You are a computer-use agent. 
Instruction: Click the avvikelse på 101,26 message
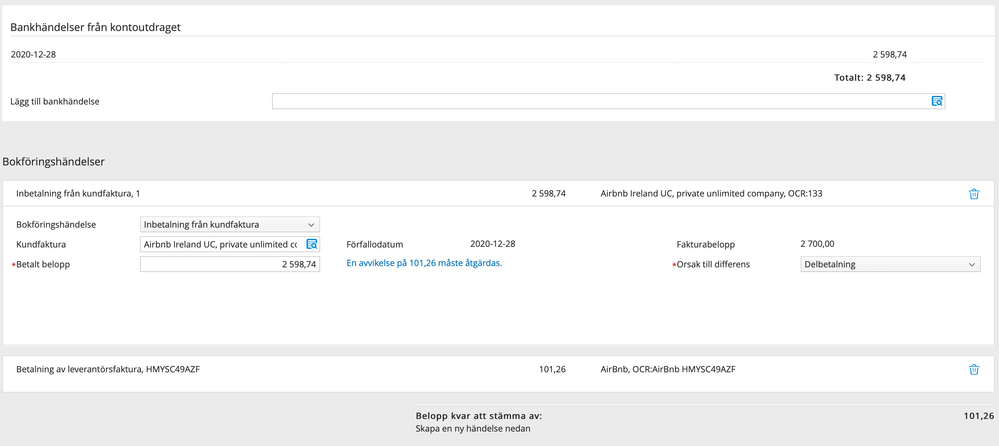(x=423, y=263)
